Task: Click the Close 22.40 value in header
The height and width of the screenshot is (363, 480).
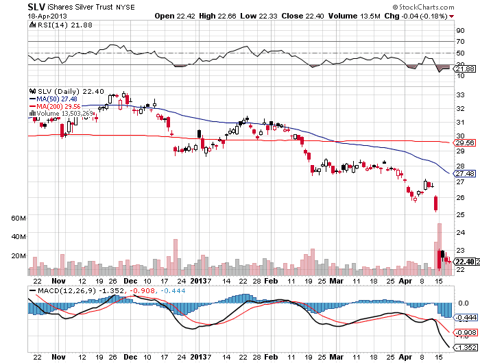Action: (x=302, y=16)
